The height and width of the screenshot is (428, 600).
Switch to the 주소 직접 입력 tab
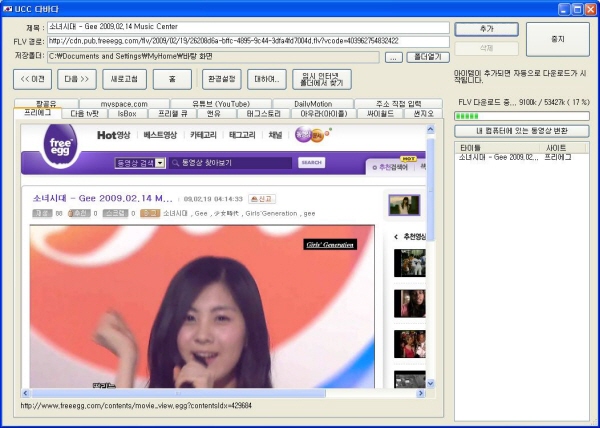click(x=398, y=104)
